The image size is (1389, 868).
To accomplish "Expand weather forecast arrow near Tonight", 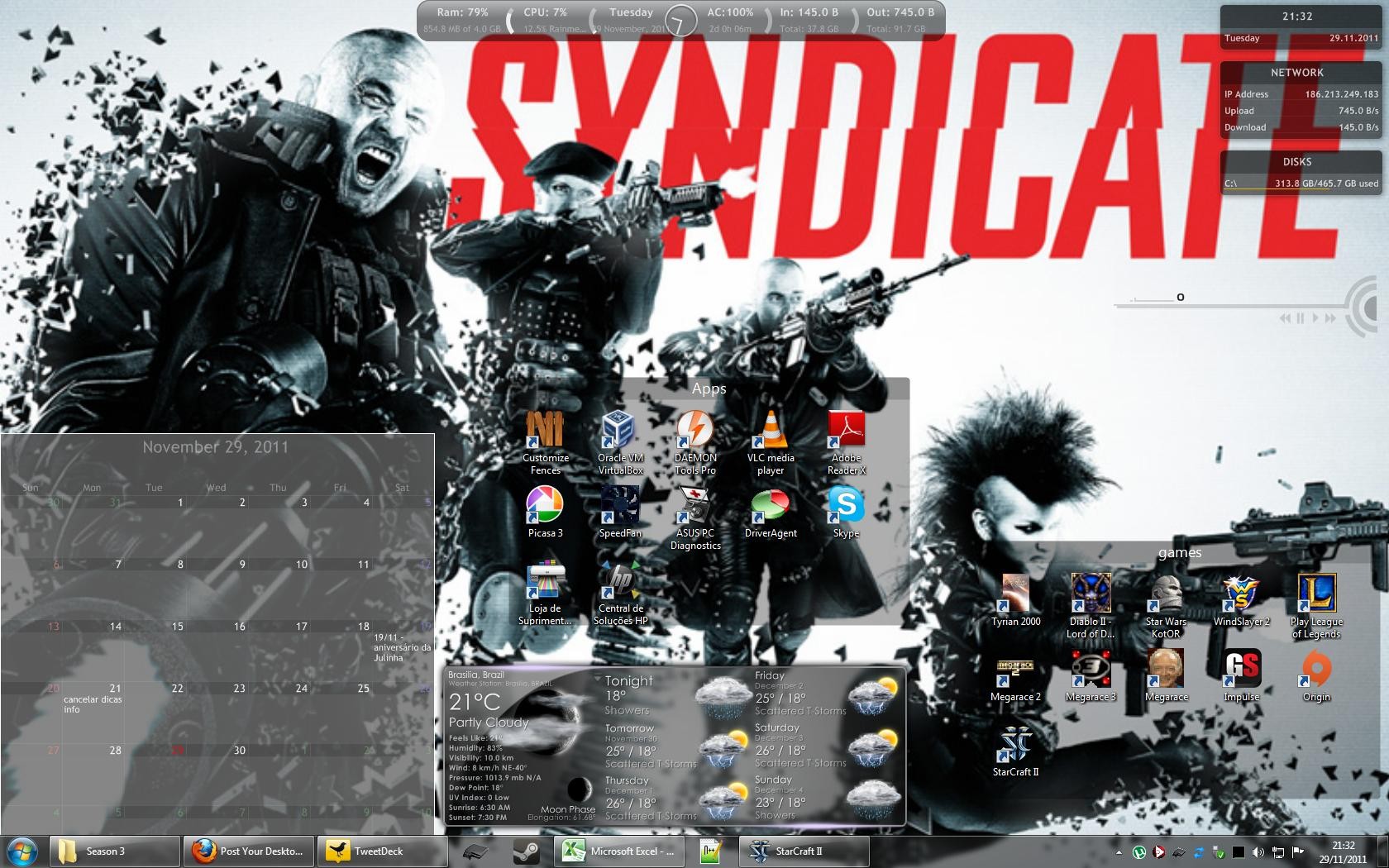I will point(598,679).
